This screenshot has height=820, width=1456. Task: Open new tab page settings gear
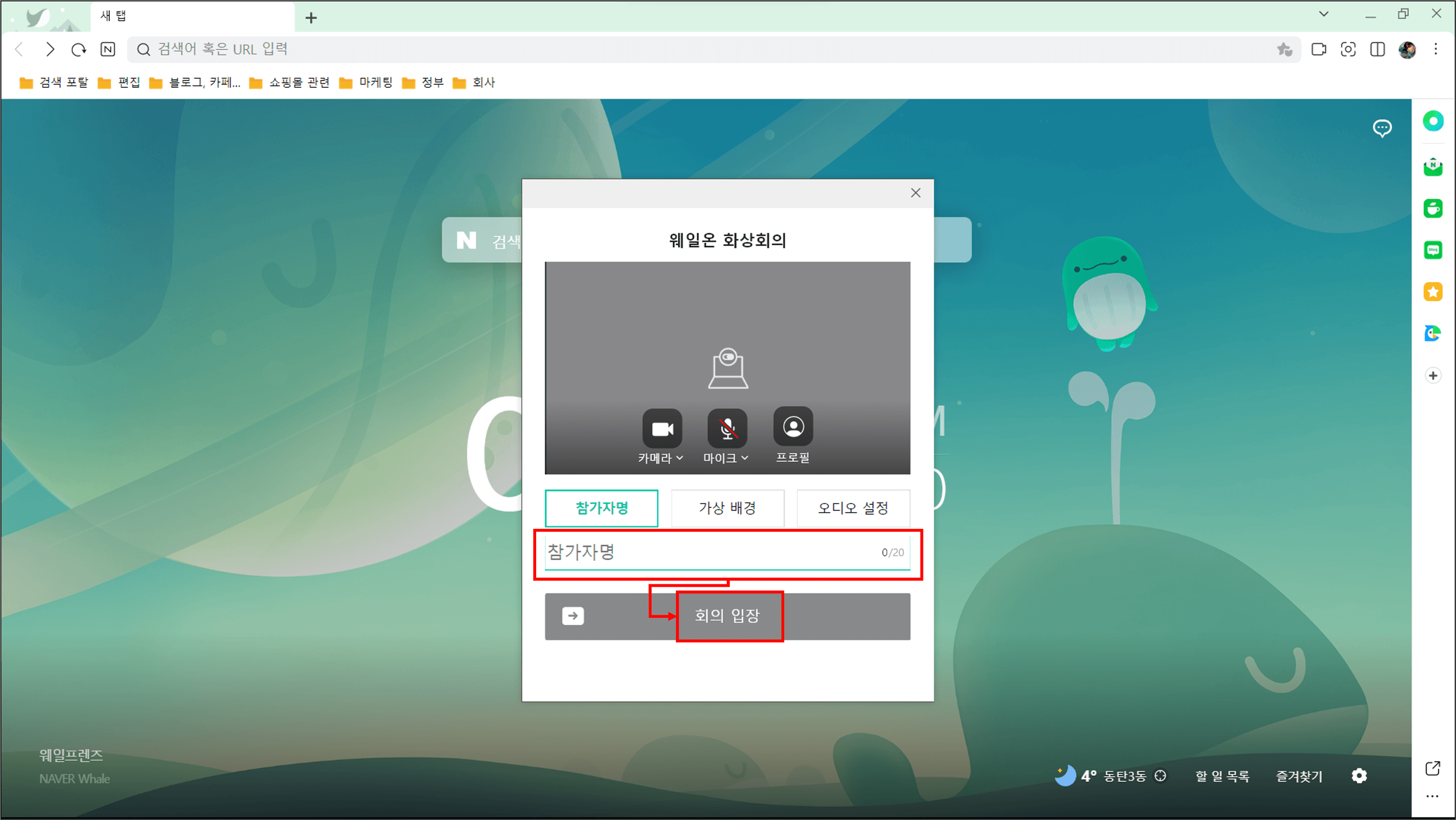[1359, 775]
